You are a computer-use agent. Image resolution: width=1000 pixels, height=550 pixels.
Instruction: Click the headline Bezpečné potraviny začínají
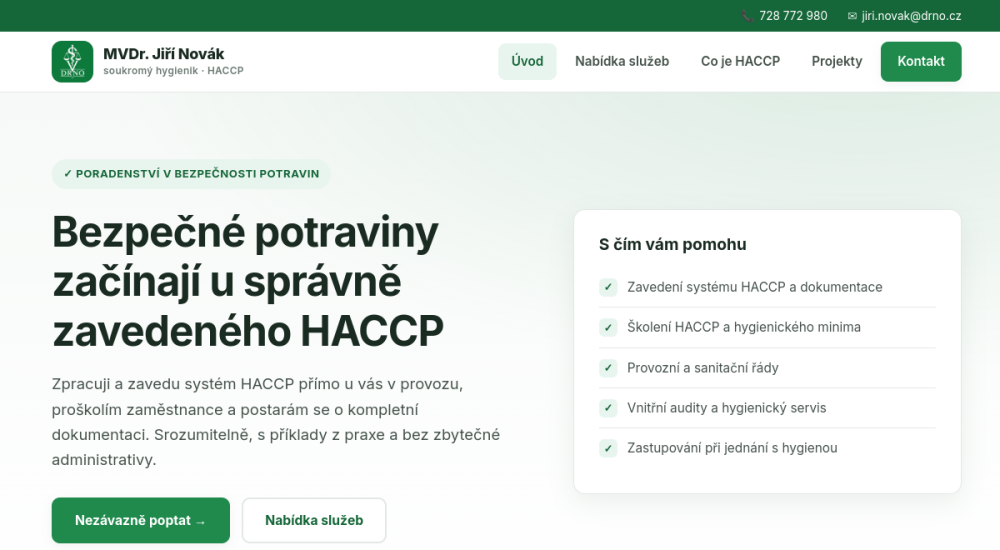(248, 281)
